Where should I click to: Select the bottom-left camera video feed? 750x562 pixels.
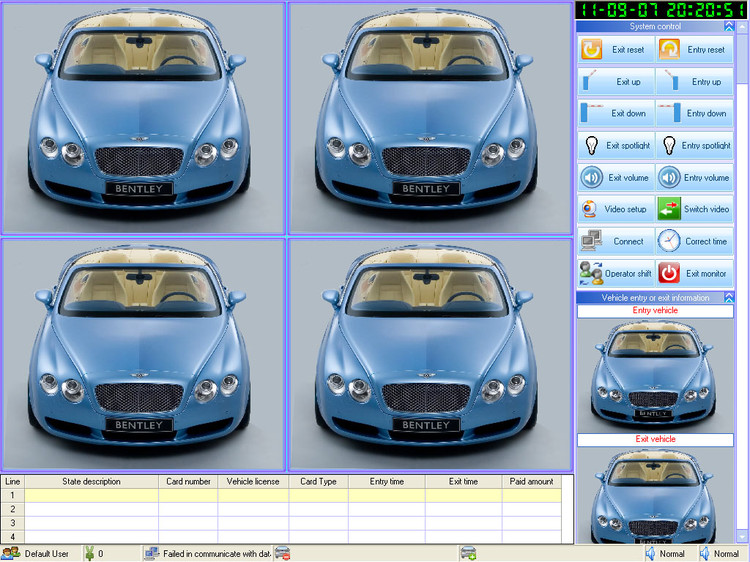(x=143, y=354)
